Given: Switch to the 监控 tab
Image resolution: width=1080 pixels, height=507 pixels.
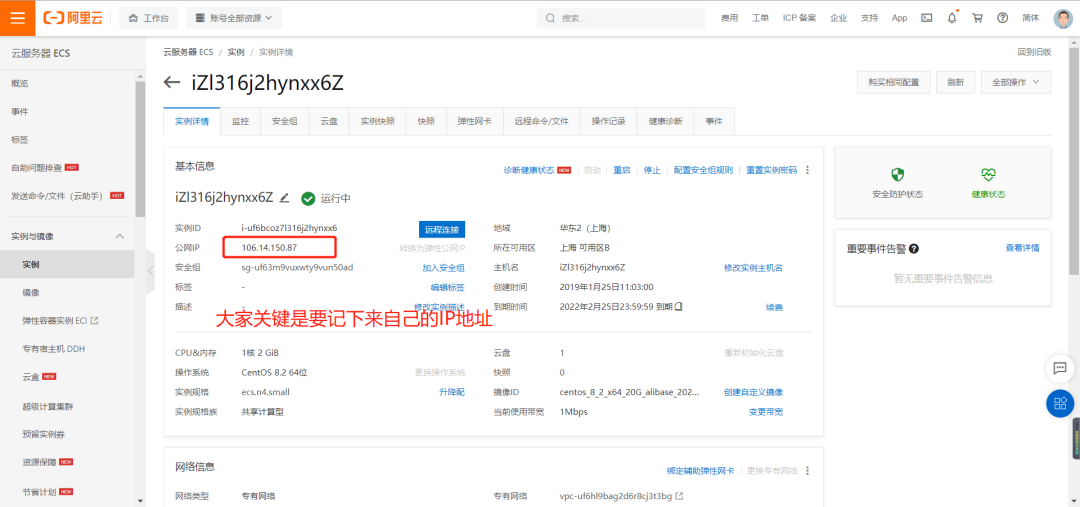Looking at the screenshot, I should (x=240, y=121).
